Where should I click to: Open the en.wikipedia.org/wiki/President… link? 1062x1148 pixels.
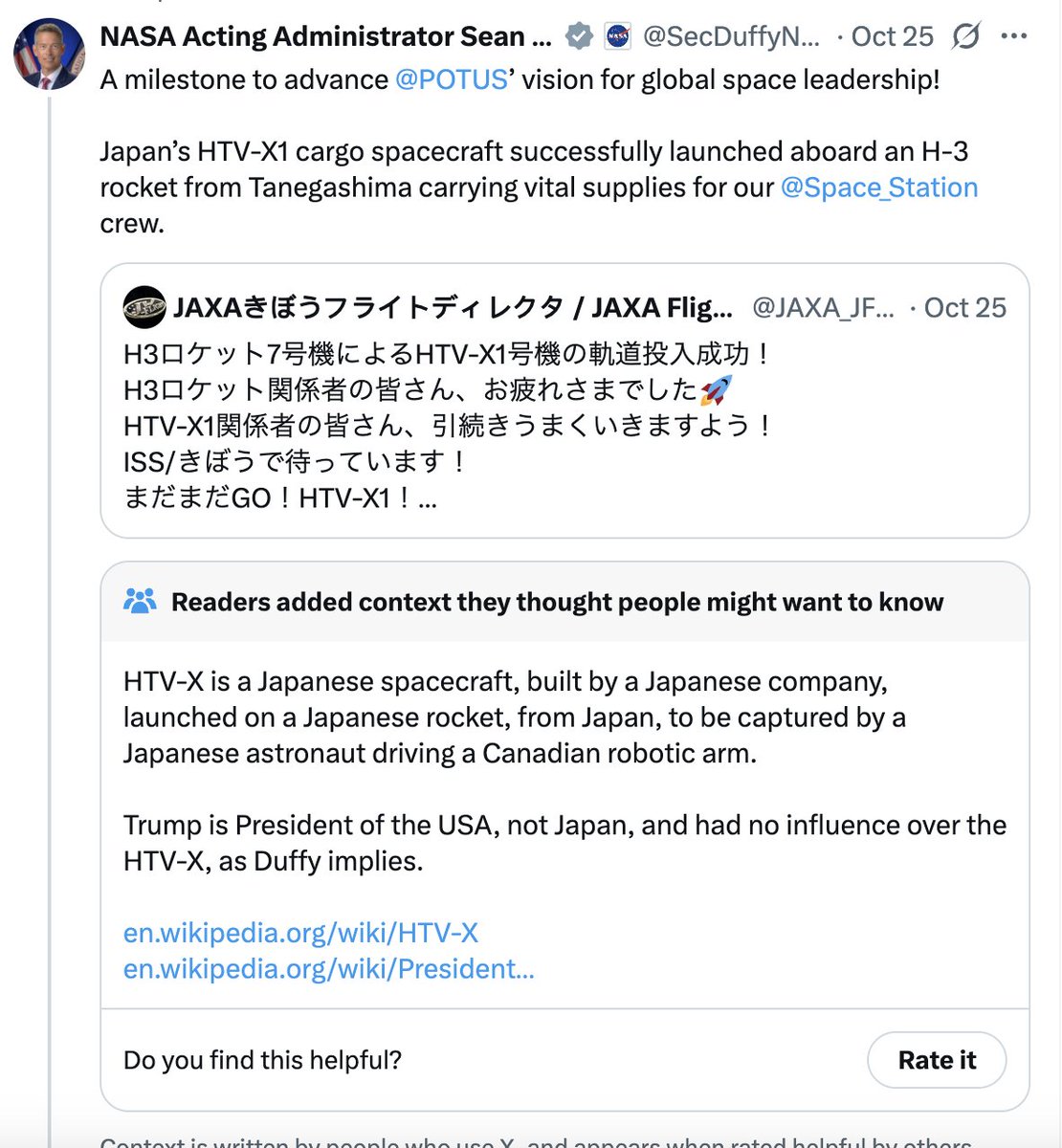(x=329, y=969)
